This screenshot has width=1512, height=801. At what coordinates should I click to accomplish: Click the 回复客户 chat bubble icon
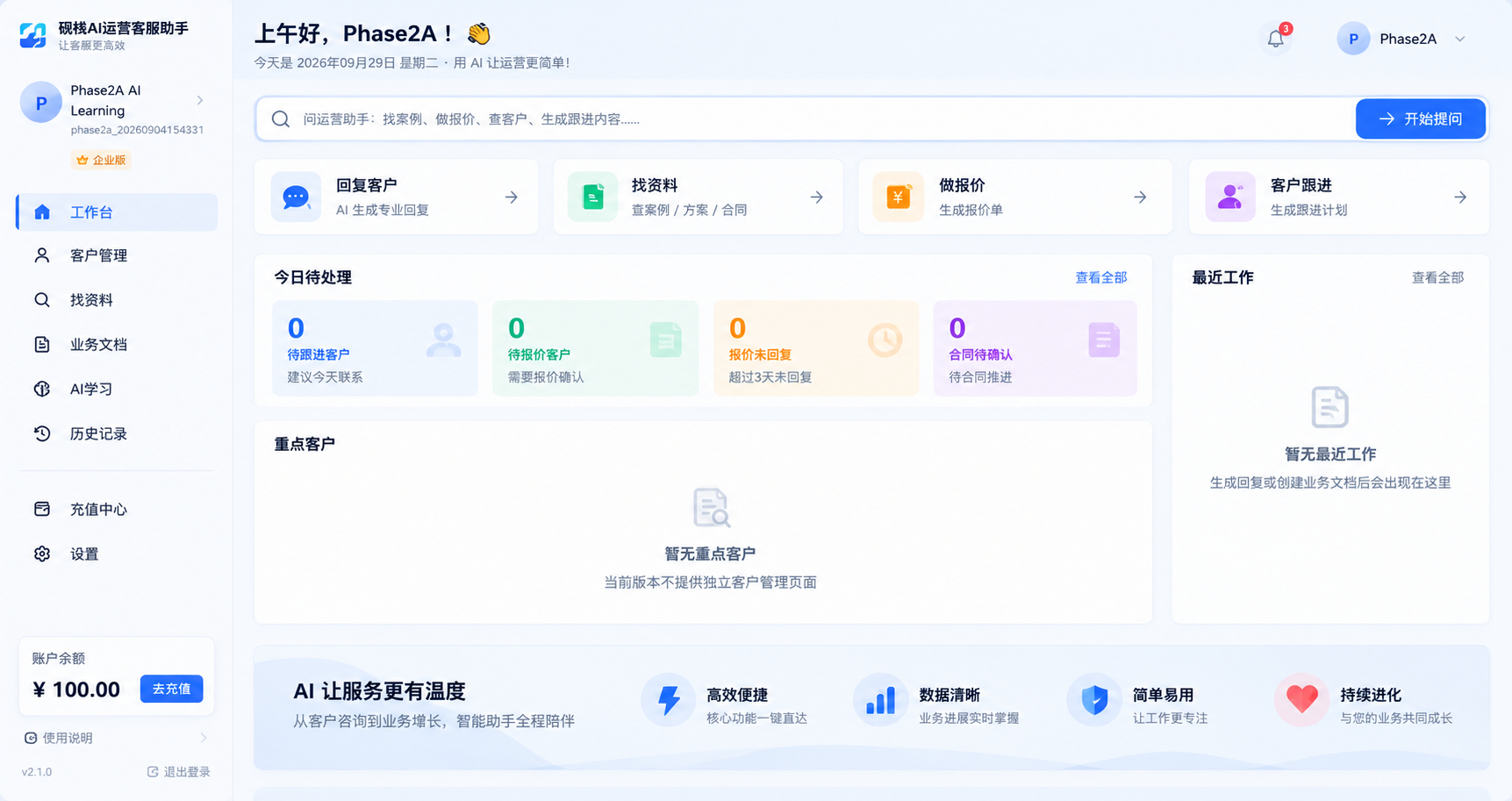296,197
